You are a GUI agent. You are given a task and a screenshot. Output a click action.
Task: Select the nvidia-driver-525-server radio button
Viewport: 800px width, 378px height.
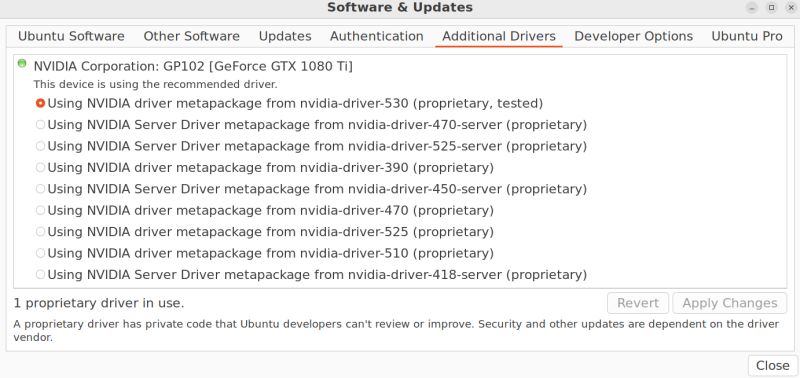click(x=40, y=146)
